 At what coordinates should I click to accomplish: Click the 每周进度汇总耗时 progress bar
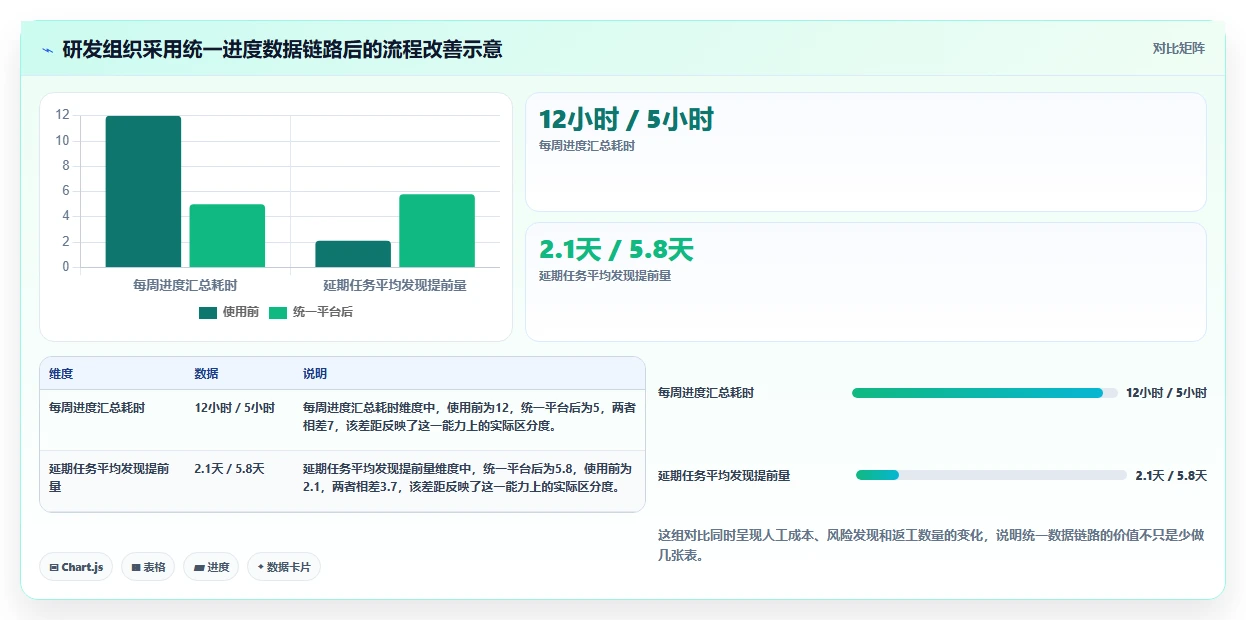(984, 393)
